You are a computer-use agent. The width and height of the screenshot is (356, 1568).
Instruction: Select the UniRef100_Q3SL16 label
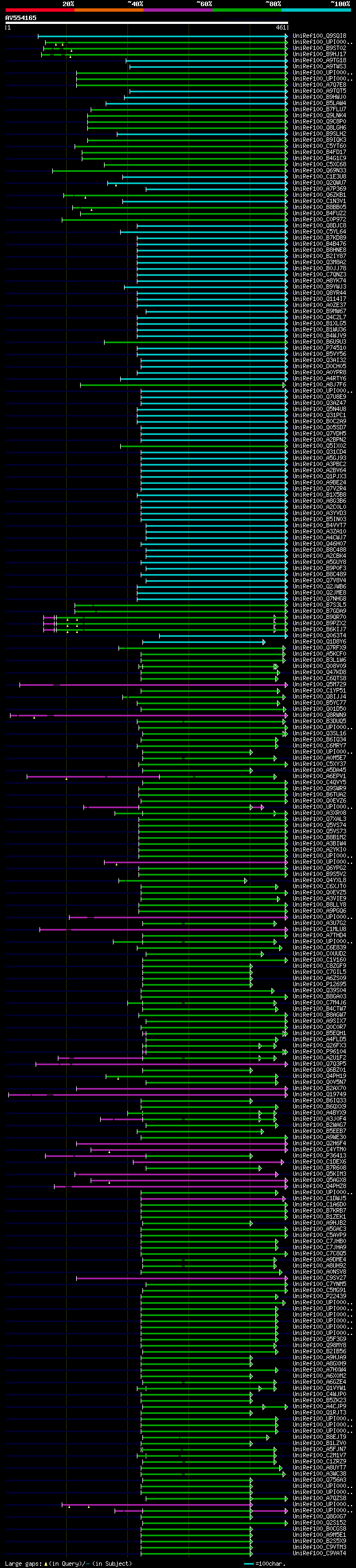(x=319, y=733)
